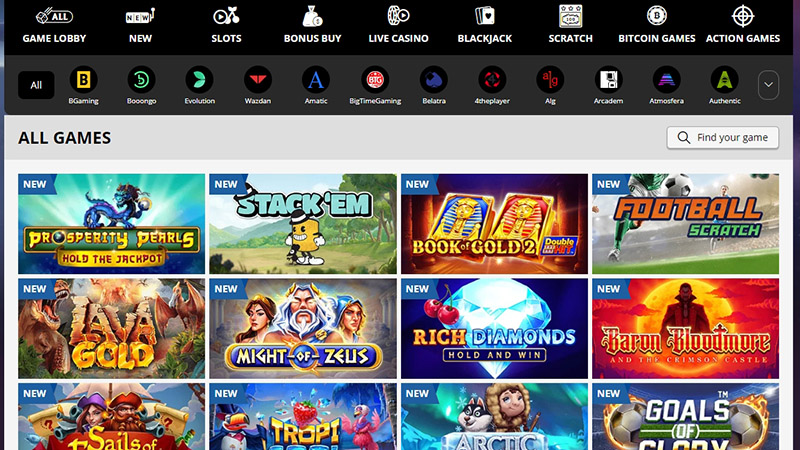Screen dimensions: 800x450
Task: Filter games by BigTimeGaming provider icon
Action: click(375, 80)
